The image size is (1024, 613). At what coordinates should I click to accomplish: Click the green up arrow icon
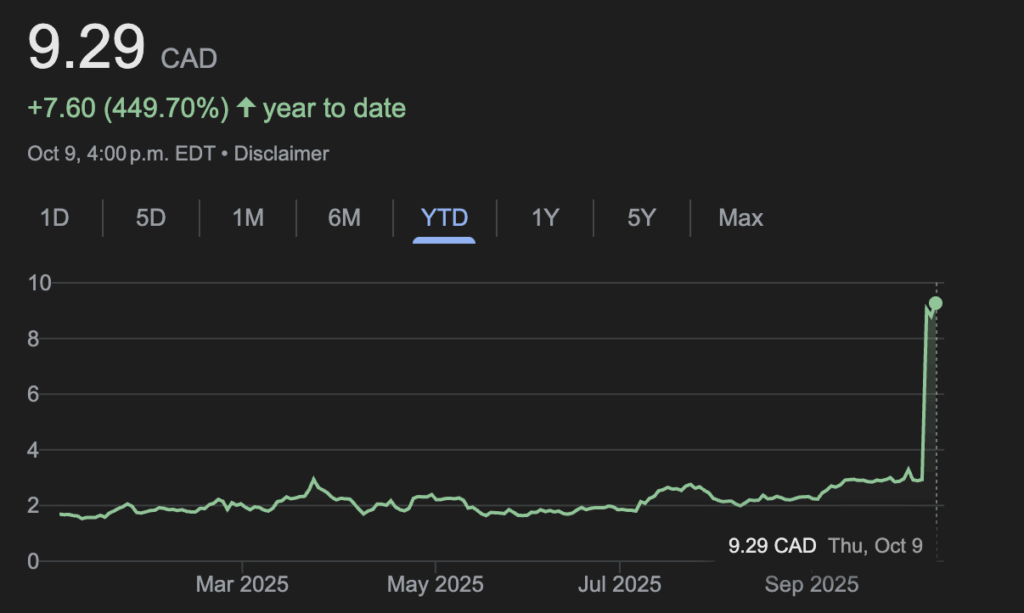[246, 108]
